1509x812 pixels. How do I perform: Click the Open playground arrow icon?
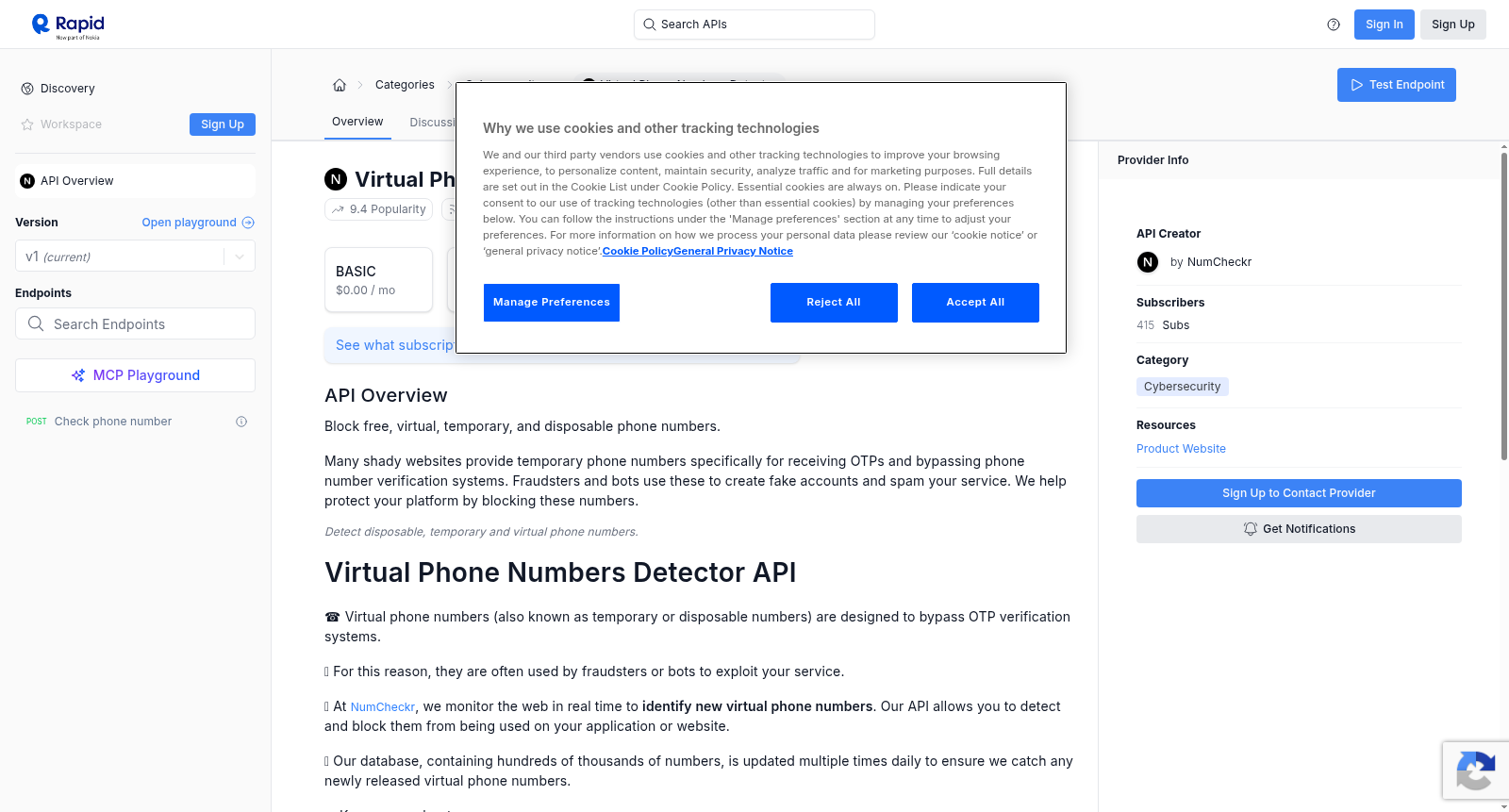click(x=248, y=223)
